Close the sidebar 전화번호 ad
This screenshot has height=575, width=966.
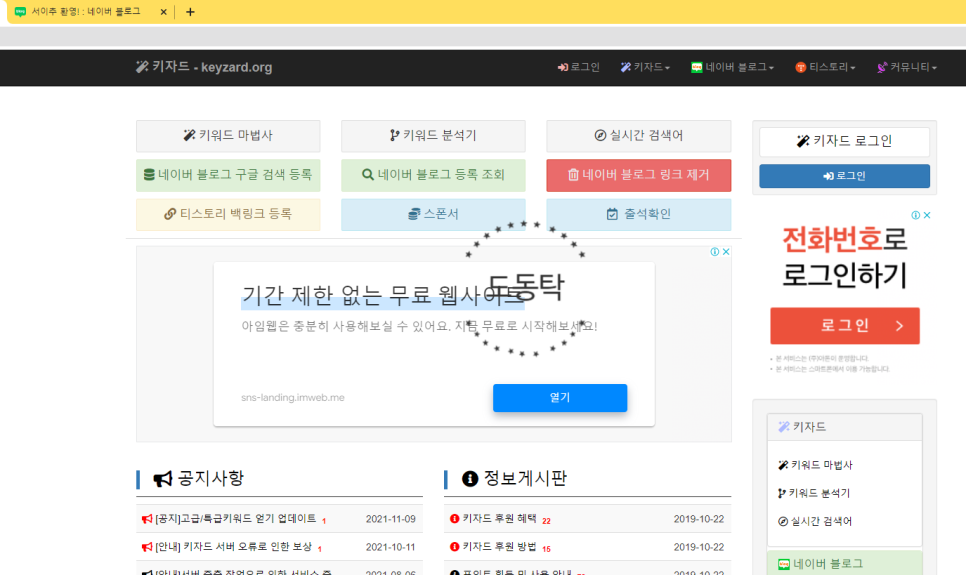tap(927, 215)
